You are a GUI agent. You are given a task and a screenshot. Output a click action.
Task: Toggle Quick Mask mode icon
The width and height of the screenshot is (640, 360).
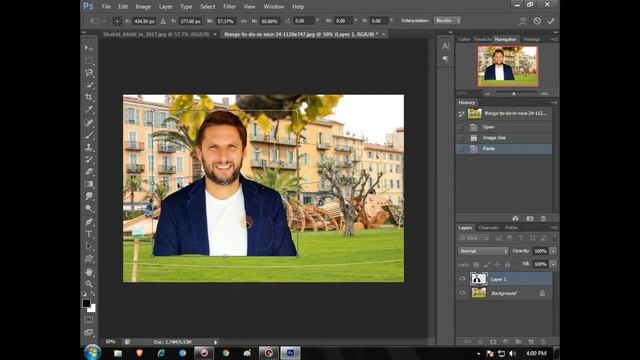tap(89, 320)
